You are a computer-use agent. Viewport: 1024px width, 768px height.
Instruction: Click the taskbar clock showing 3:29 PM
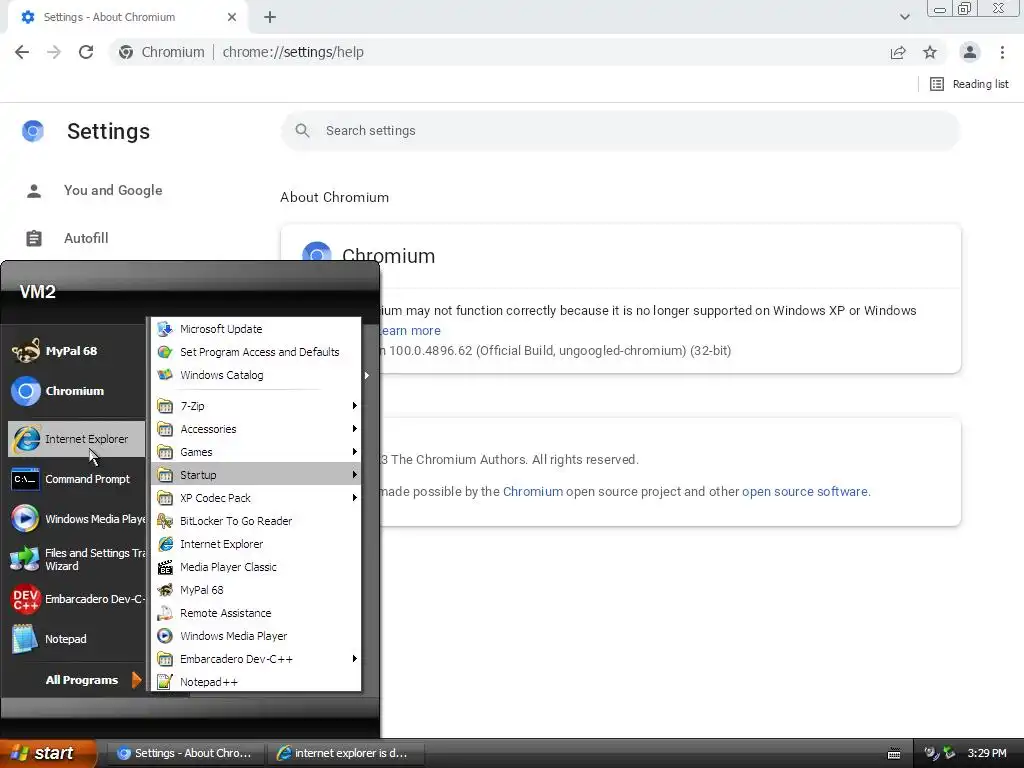click(987, 753)
